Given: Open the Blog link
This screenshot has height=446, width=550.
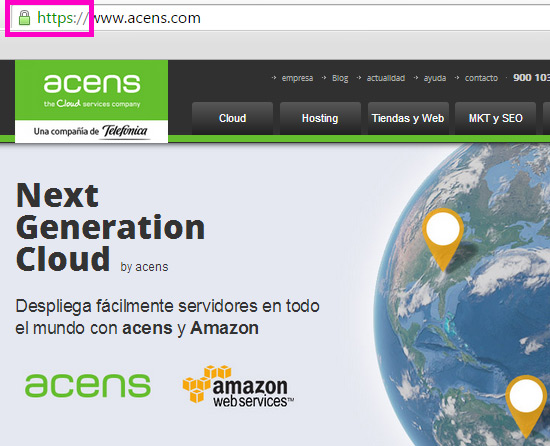Looking at the screenshot, I should tap(340, 78).
